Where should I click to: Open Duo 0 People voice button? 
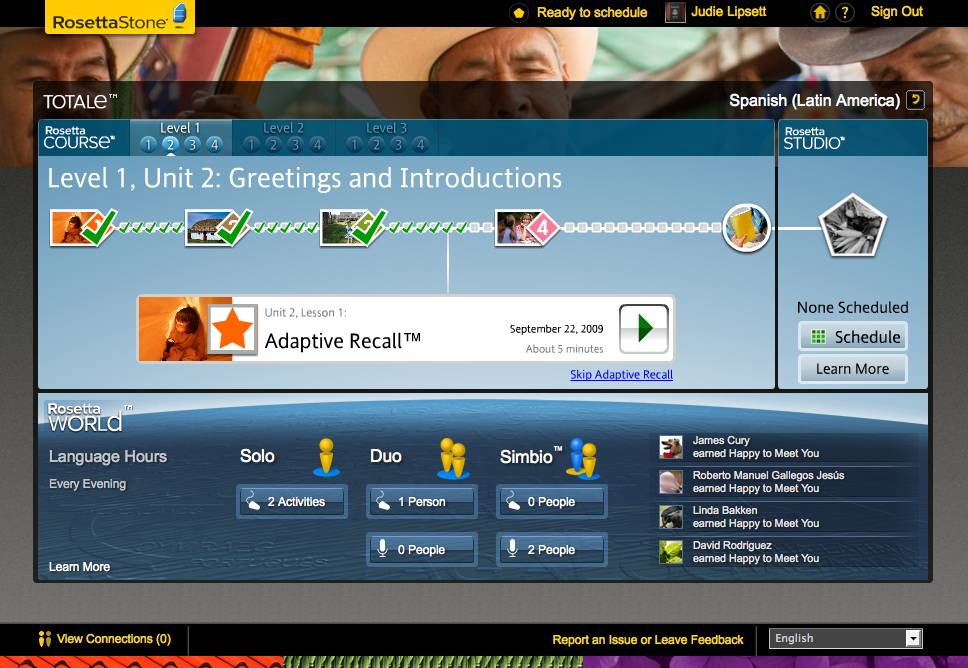coord(421,549)
